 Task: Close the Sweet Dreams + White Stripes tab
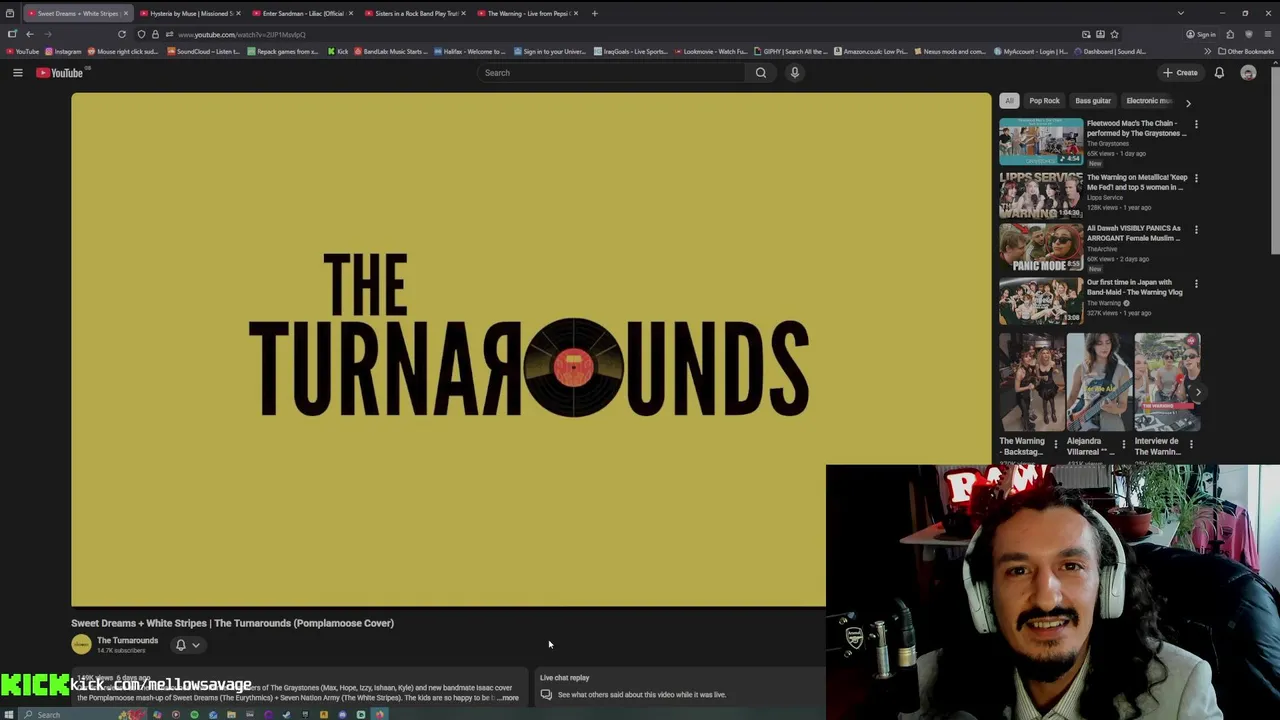click(x=125, y=13)
